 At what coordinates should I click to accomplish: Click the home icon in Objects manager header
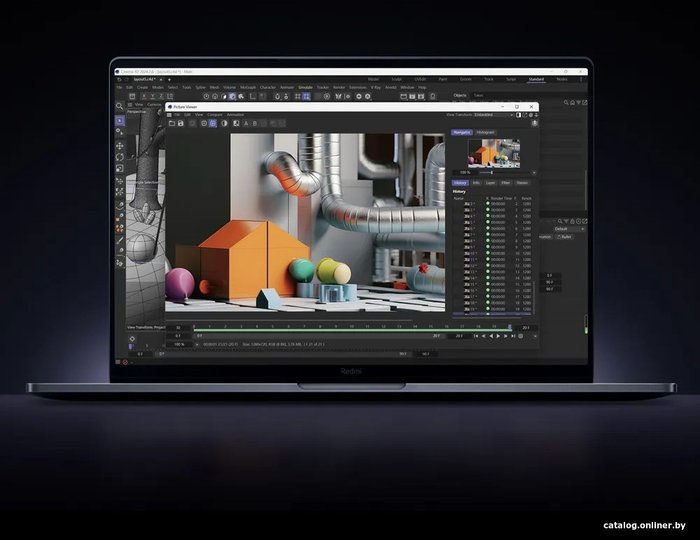pos(572,103)
